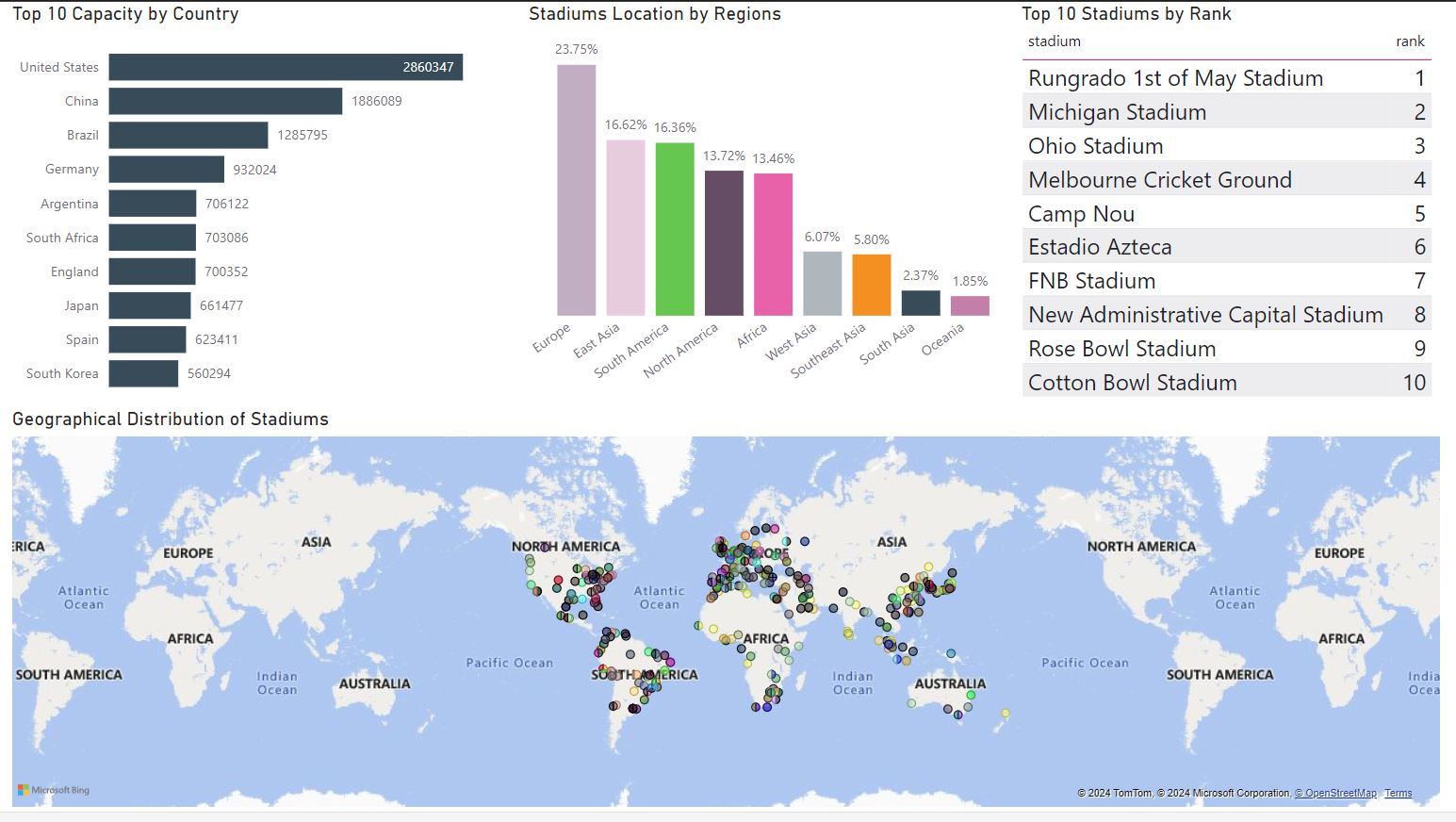Click the Germany bar showing 932024
The image size is (1456, 822).
coord(167,170)
